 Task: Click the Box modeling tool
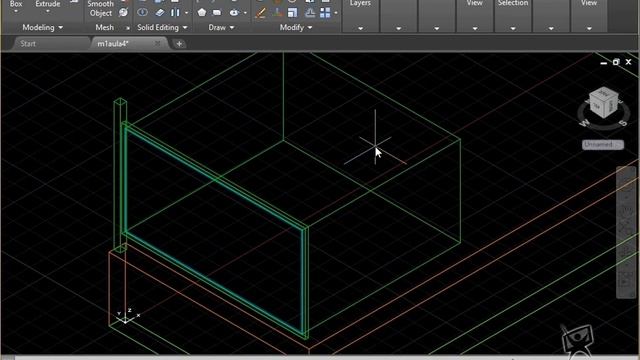16,4
